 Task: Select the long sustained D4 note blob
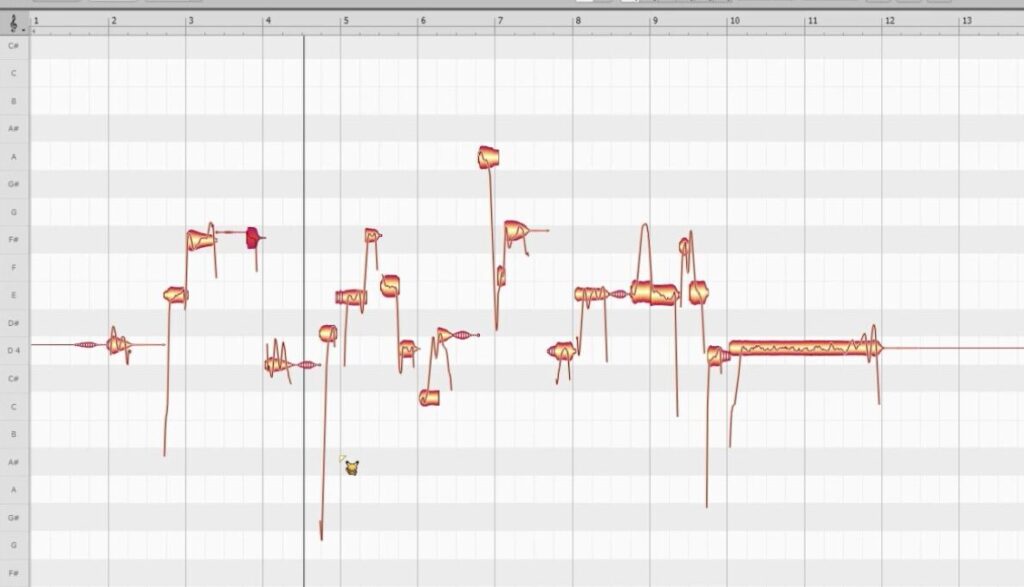(x=805, y=348)
